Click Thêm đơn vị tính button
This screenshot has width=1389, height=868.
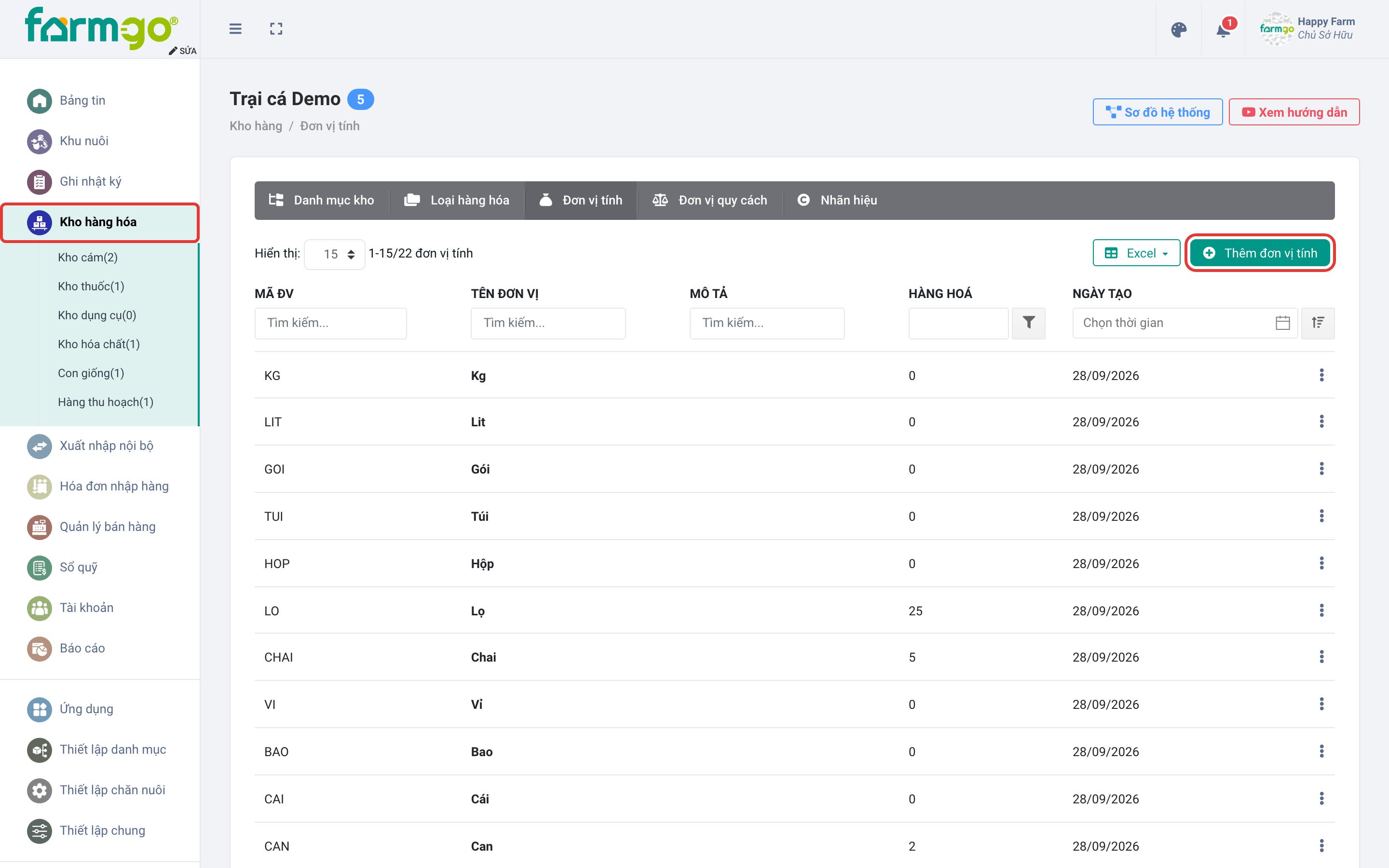(1260, 253)
